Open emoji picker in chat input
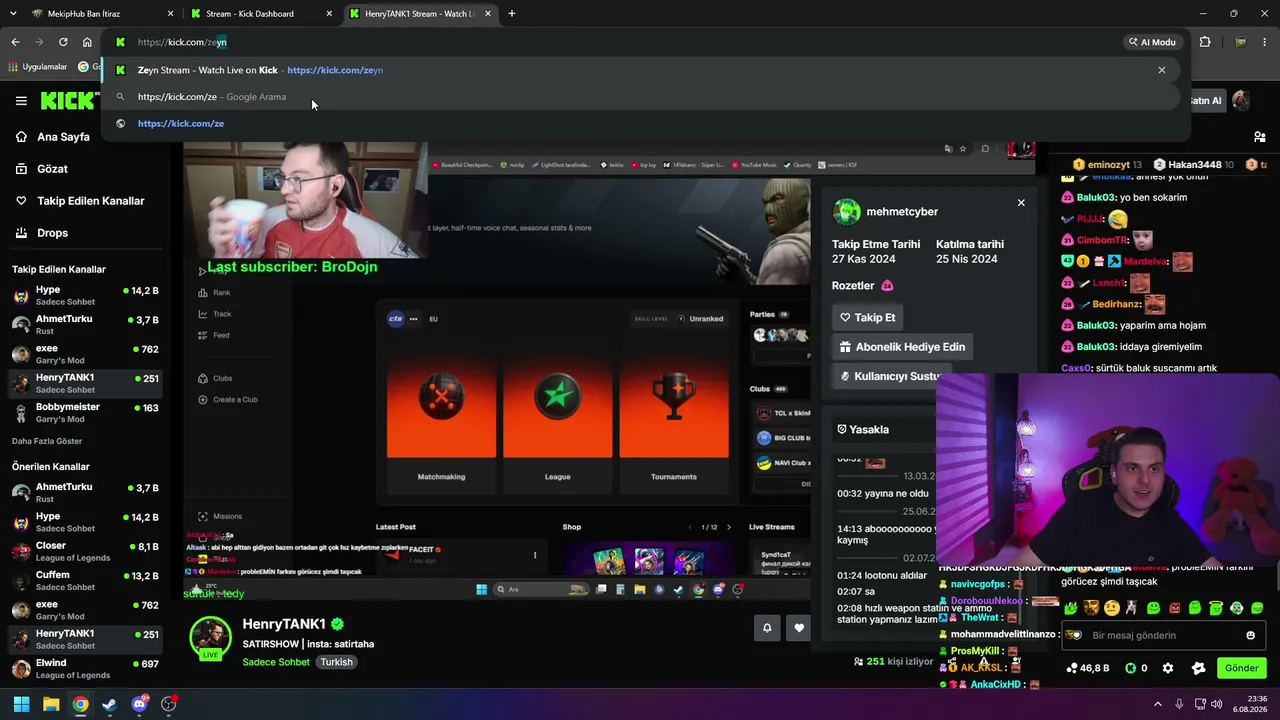This screenshot has height=720, width=1280. tap(1250, 635)
